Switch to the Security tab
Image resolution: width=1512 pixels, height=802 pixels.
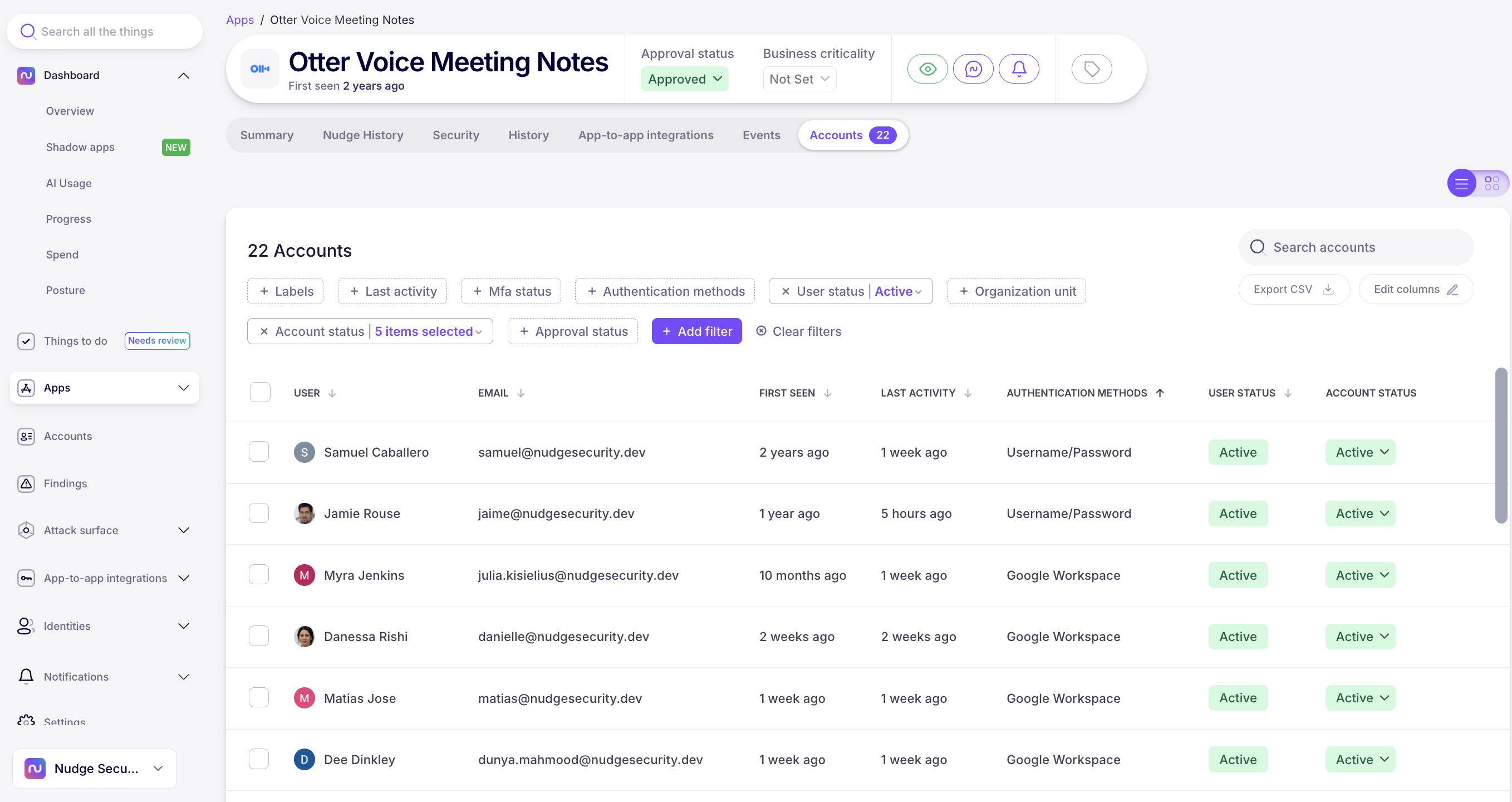point(455,135)
